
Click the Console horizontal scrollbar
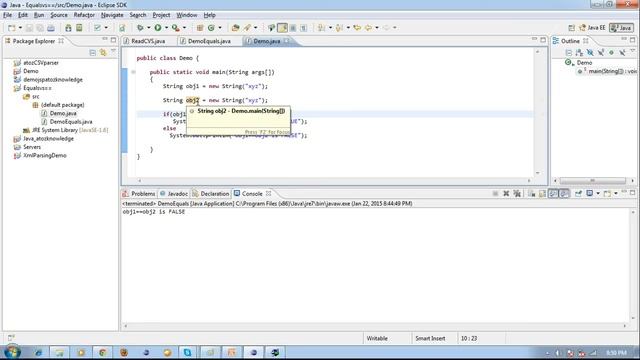click(x=375, y=326)
